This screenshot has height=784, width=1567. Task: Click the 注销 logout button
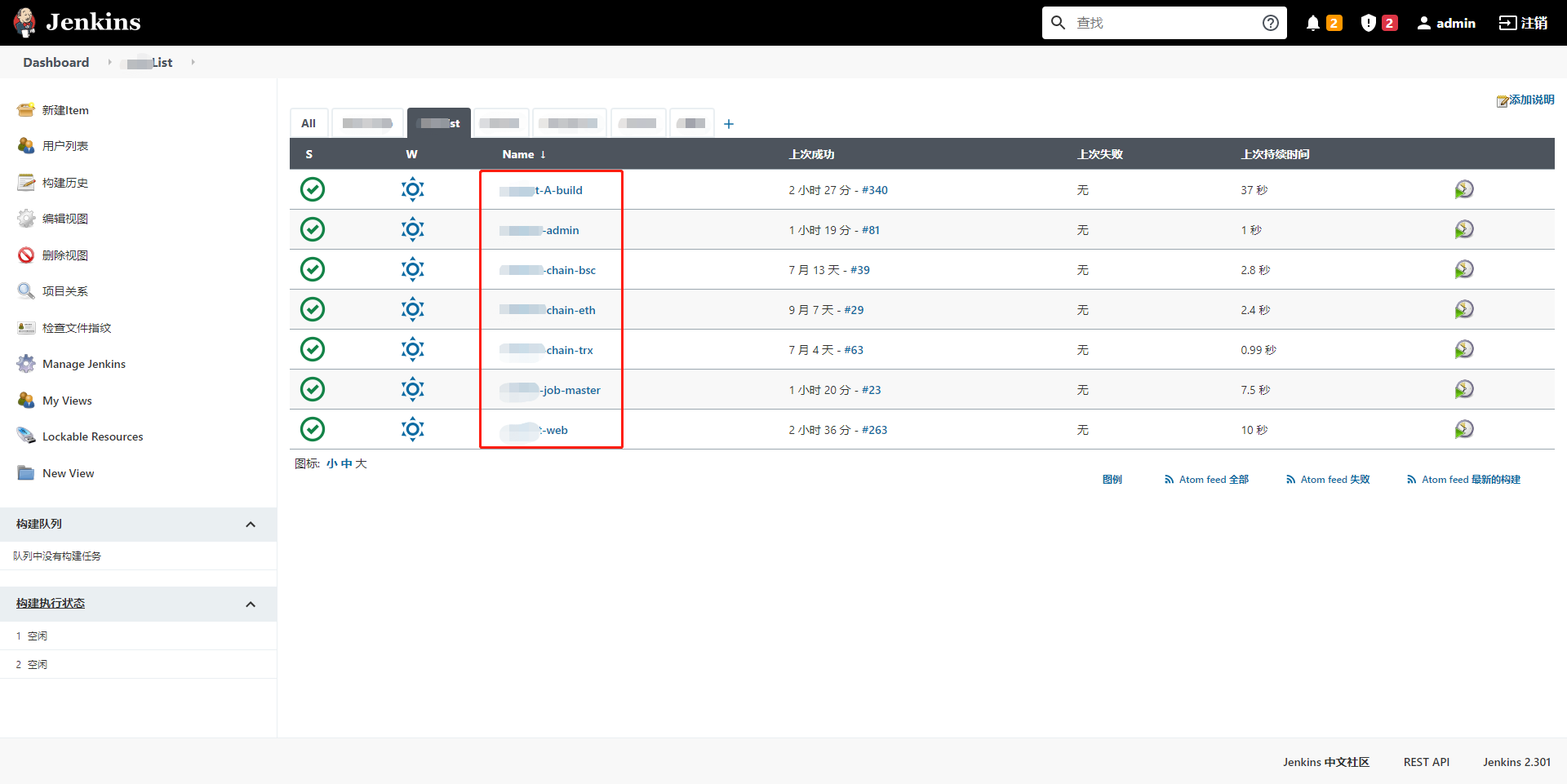(1523, 23)
